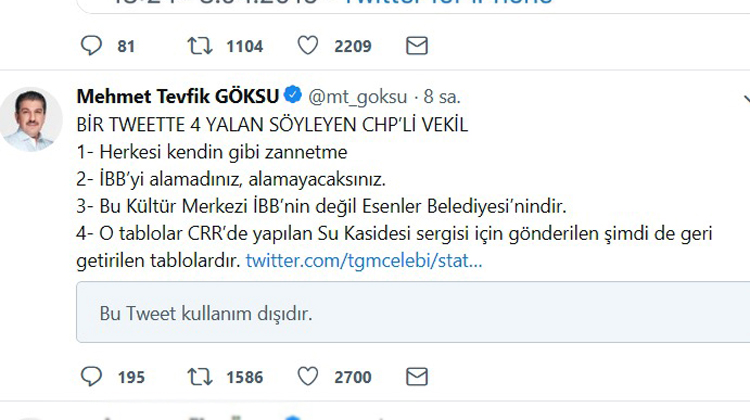
Task: Click the "Bu Tweet kullanım dışıdır" quoted box
Action: (410, 314)
